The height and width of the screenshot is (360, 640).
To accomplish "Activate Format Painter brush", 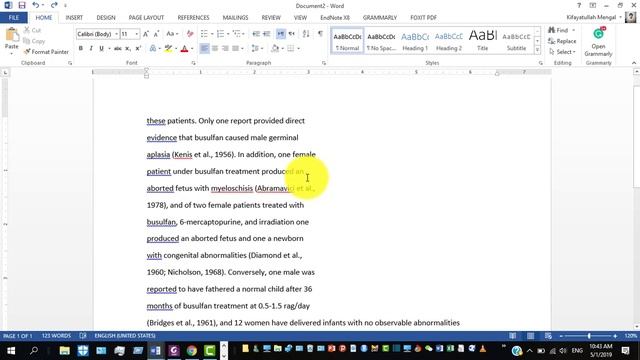I will tap(46, 52).
